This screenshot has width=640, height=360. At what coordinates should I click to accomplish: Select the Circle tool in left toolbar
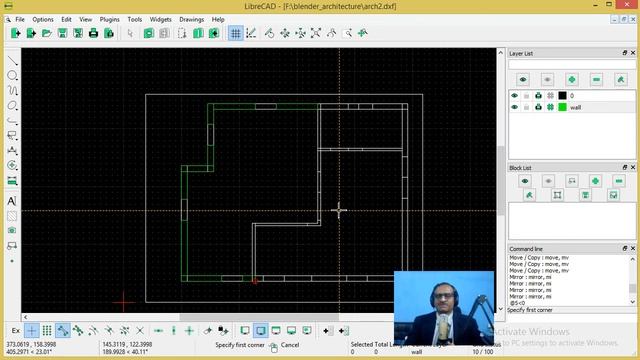click(12, 76)
